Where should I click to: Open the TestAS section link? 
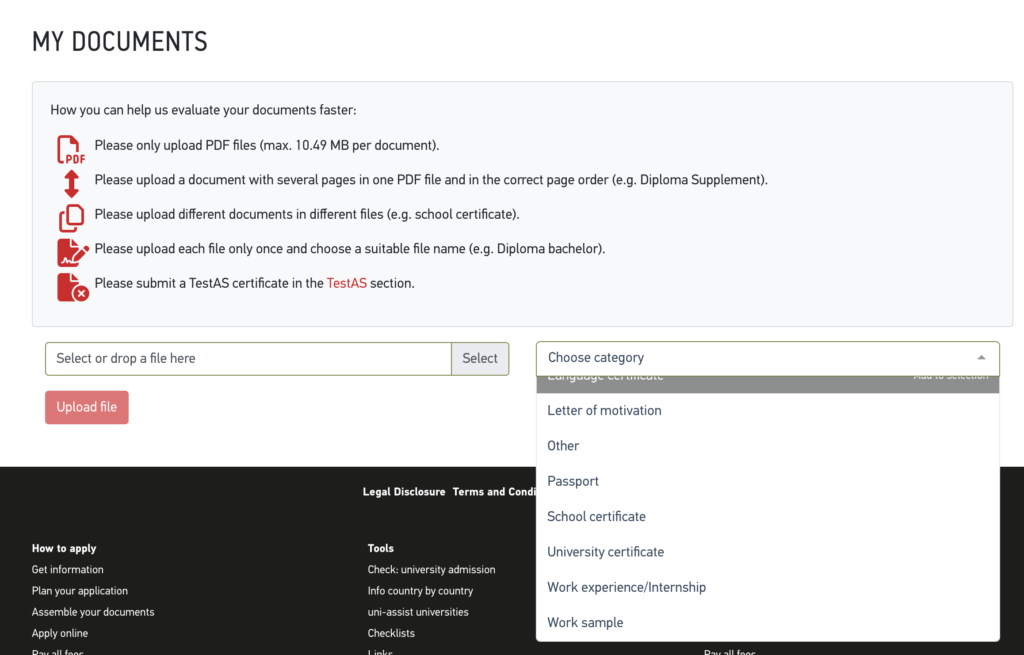(346, 283)
